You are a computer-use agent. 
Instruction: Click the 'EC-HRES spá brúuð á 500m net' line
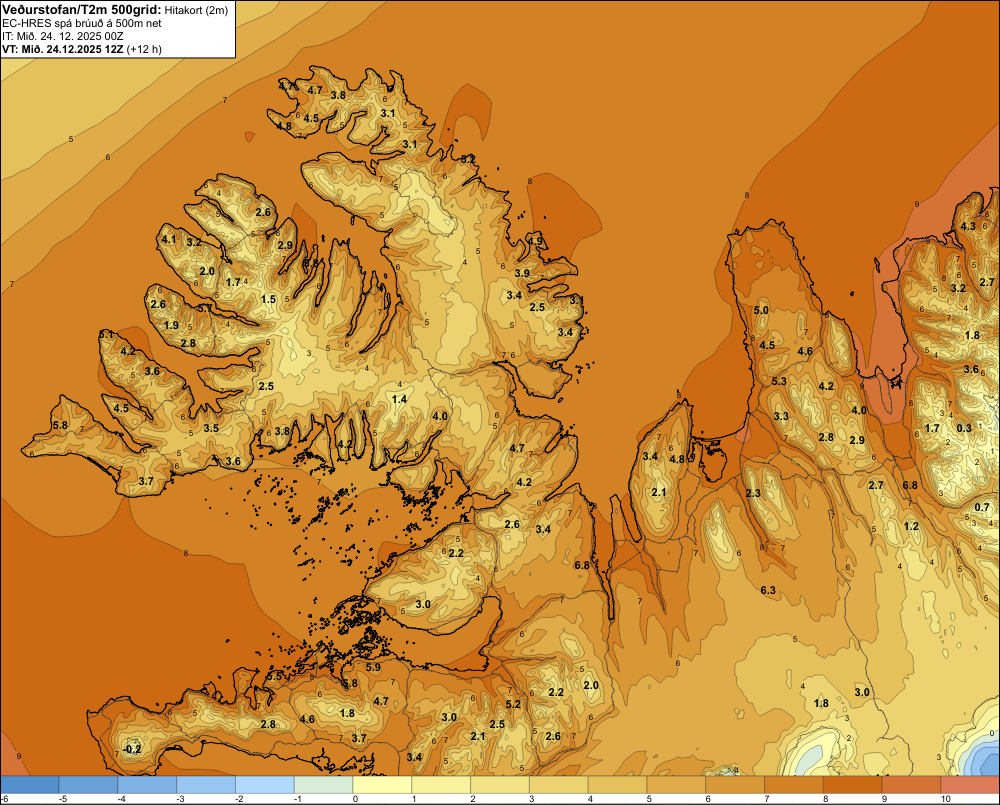click(82, 24)
